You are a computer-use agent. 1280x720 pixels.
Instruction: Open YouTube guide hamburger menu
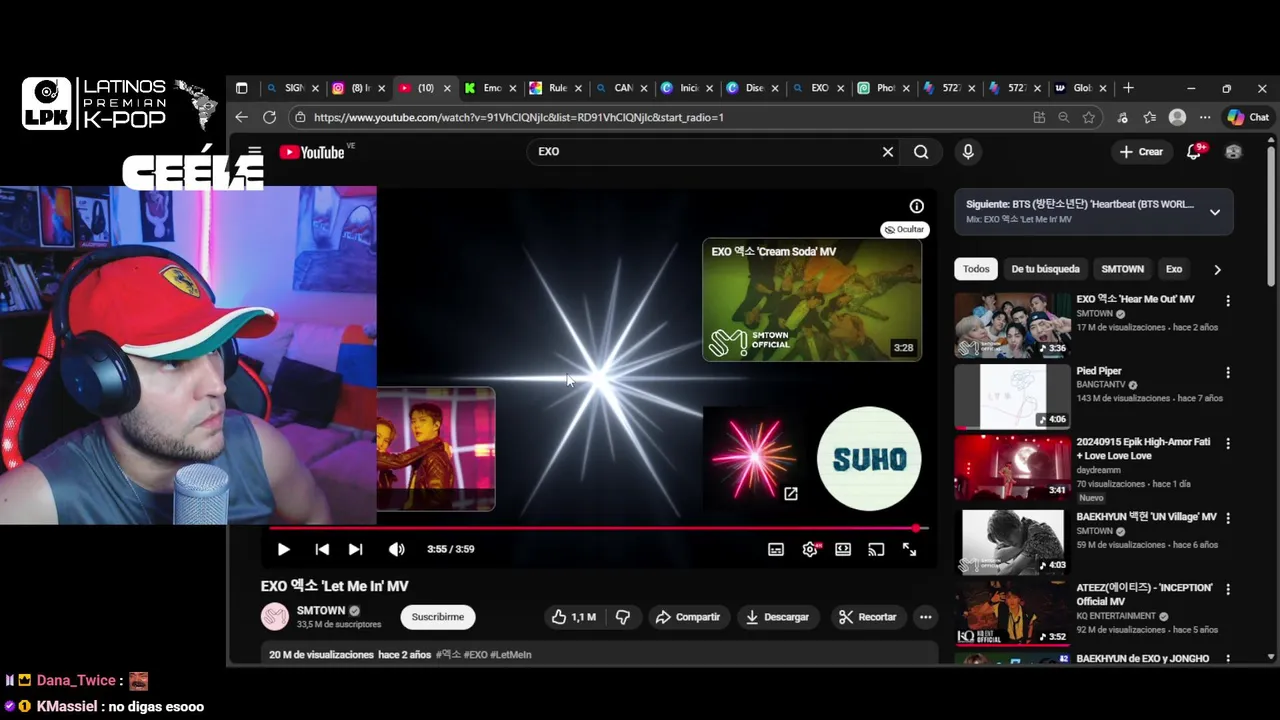(254, 152)
